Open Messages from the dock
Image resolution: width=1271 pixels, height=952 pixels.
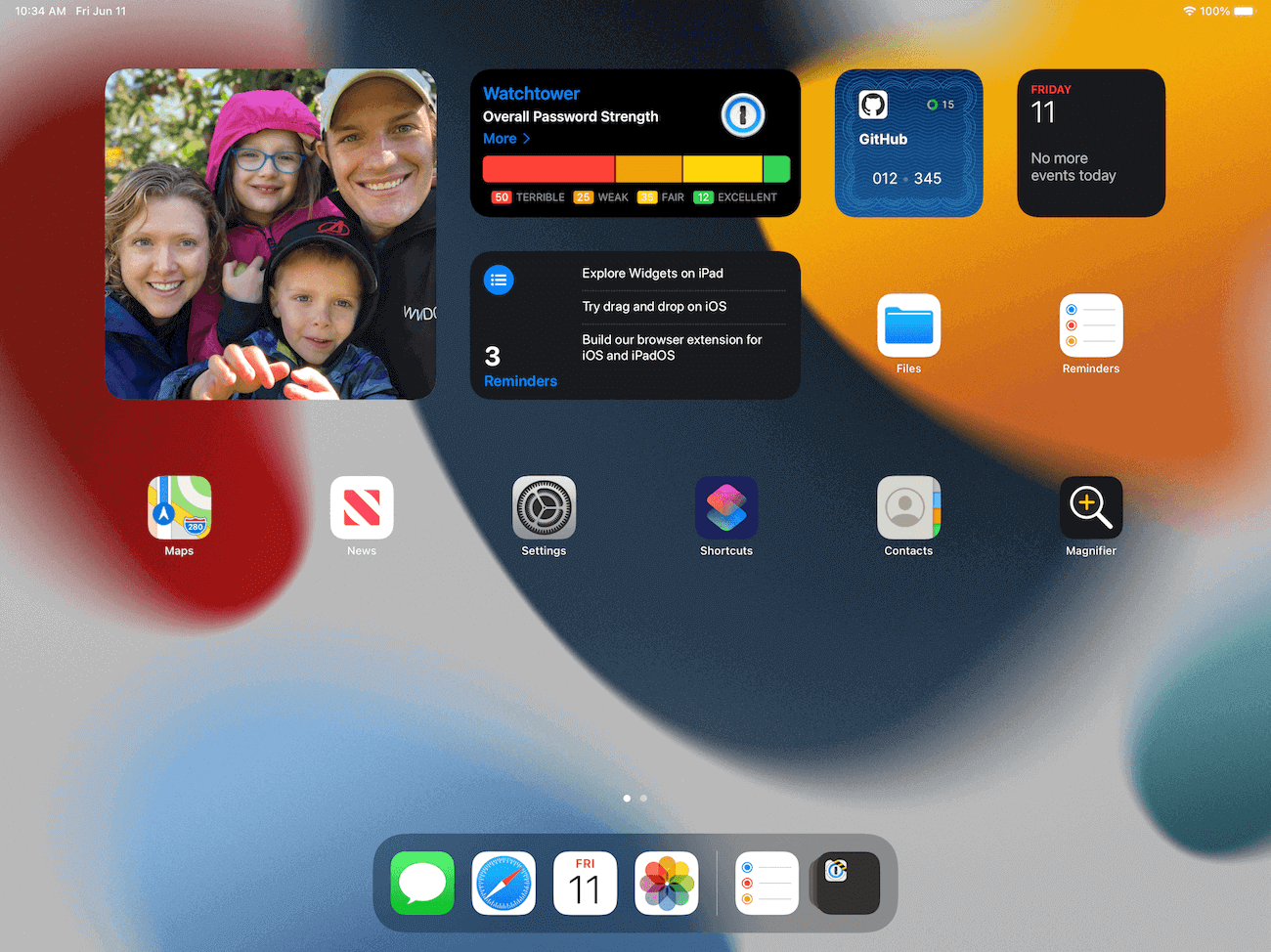point(422,883)
